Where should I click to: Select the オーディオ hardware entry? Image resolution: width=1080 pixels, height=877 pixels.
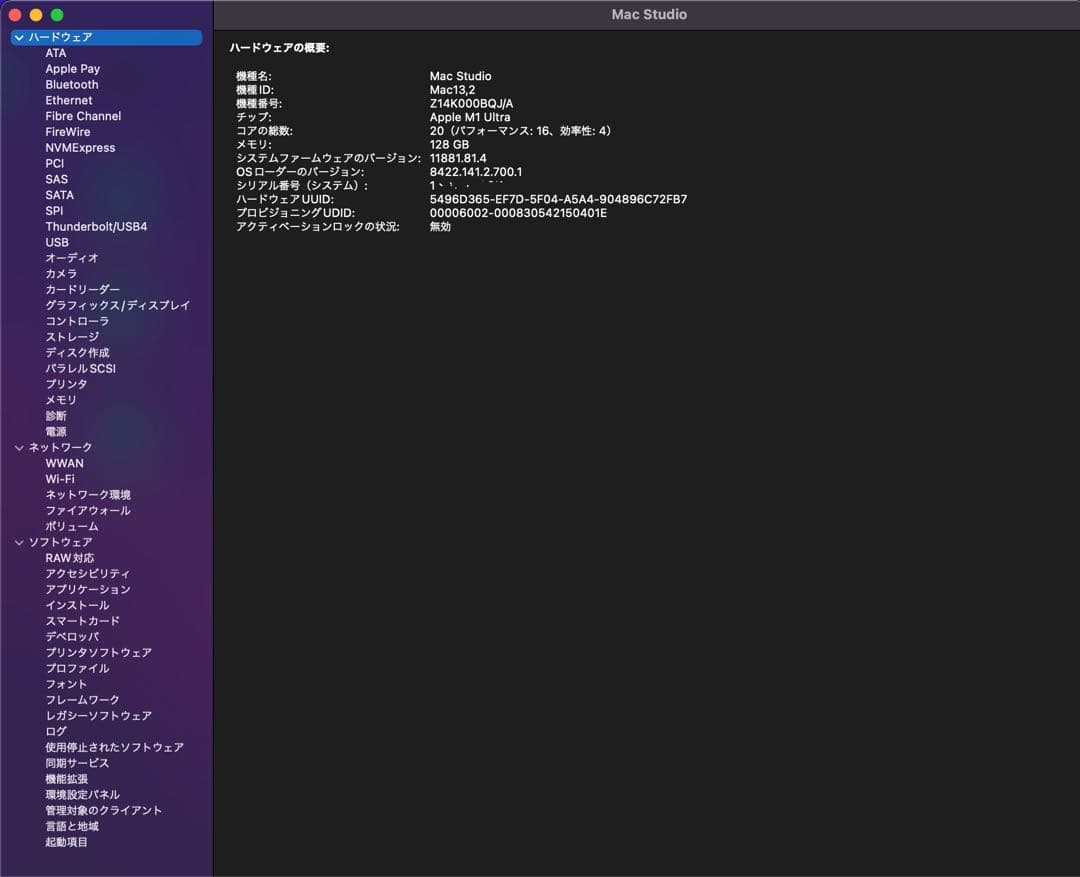[69, 258]
